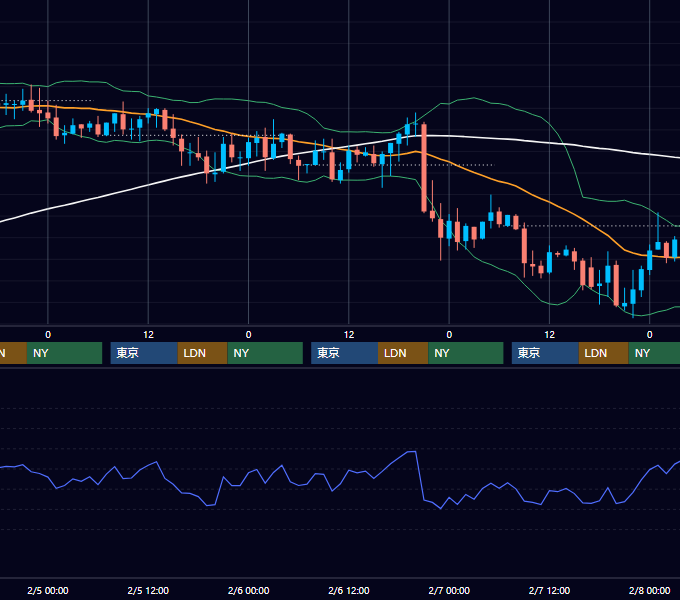The image size is (680, 600).
Task: Select the 2/8 00:00 date label
Action: point(649,590)
